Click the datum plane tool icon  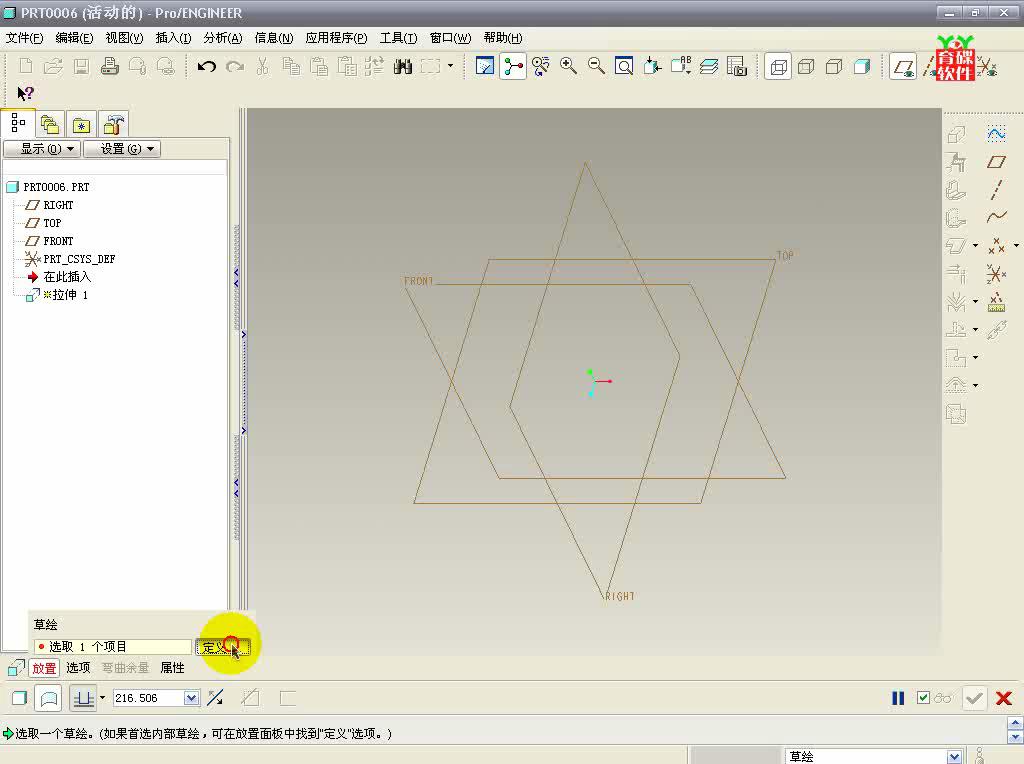996,162
